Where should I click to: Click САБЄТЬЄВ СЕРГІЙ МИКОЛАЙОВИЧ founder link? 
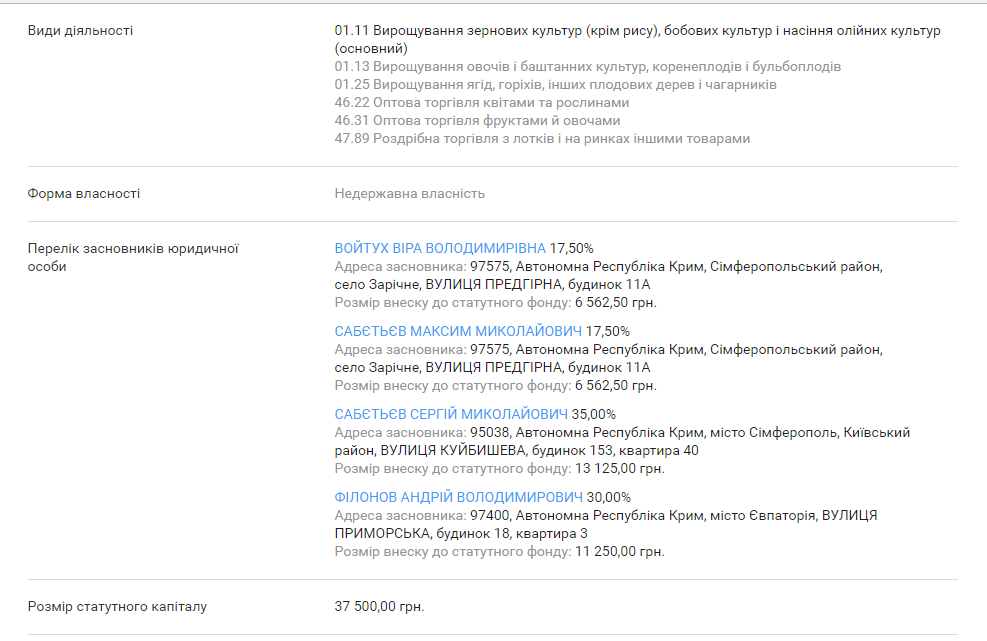point(451,414)
